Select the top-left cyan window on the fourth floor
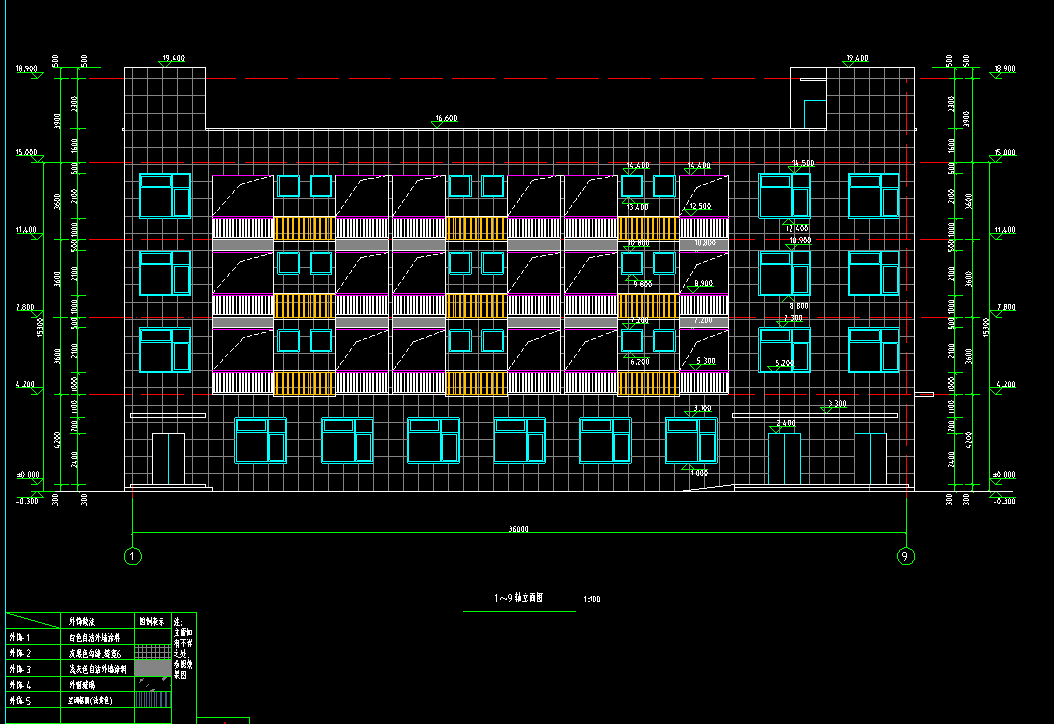Viewport: 1054px width, 724px height. [x=165, y=196]
